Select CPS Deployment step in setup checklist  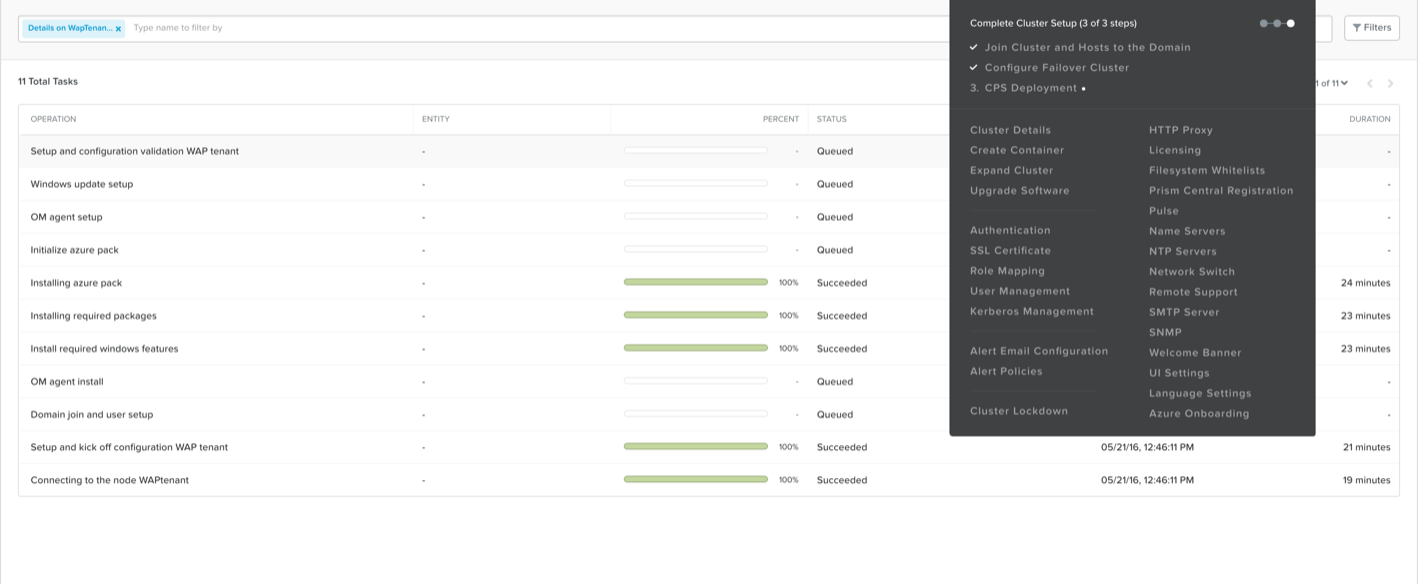click(1026, 88)
